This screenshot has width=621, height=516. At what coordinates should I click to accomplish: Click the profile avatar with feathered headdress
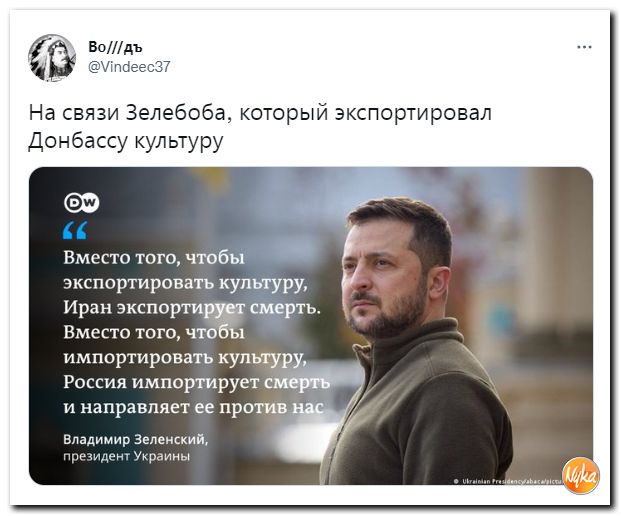[x=52, y=58]
